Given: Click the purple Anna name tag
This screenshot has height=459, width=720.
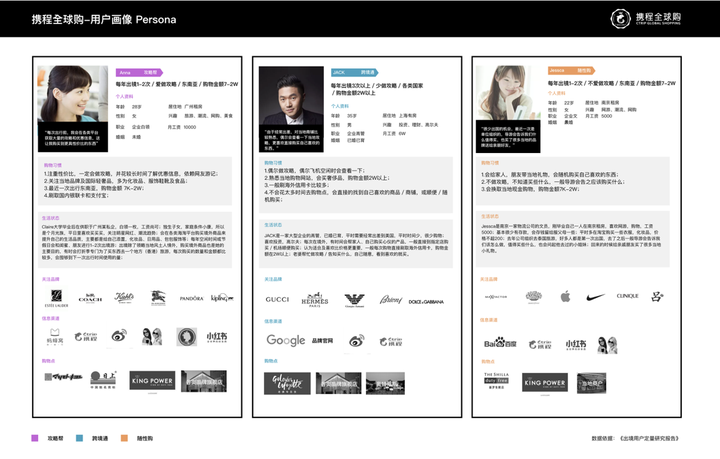Looking at the screenshot, I should coord(139,73).
